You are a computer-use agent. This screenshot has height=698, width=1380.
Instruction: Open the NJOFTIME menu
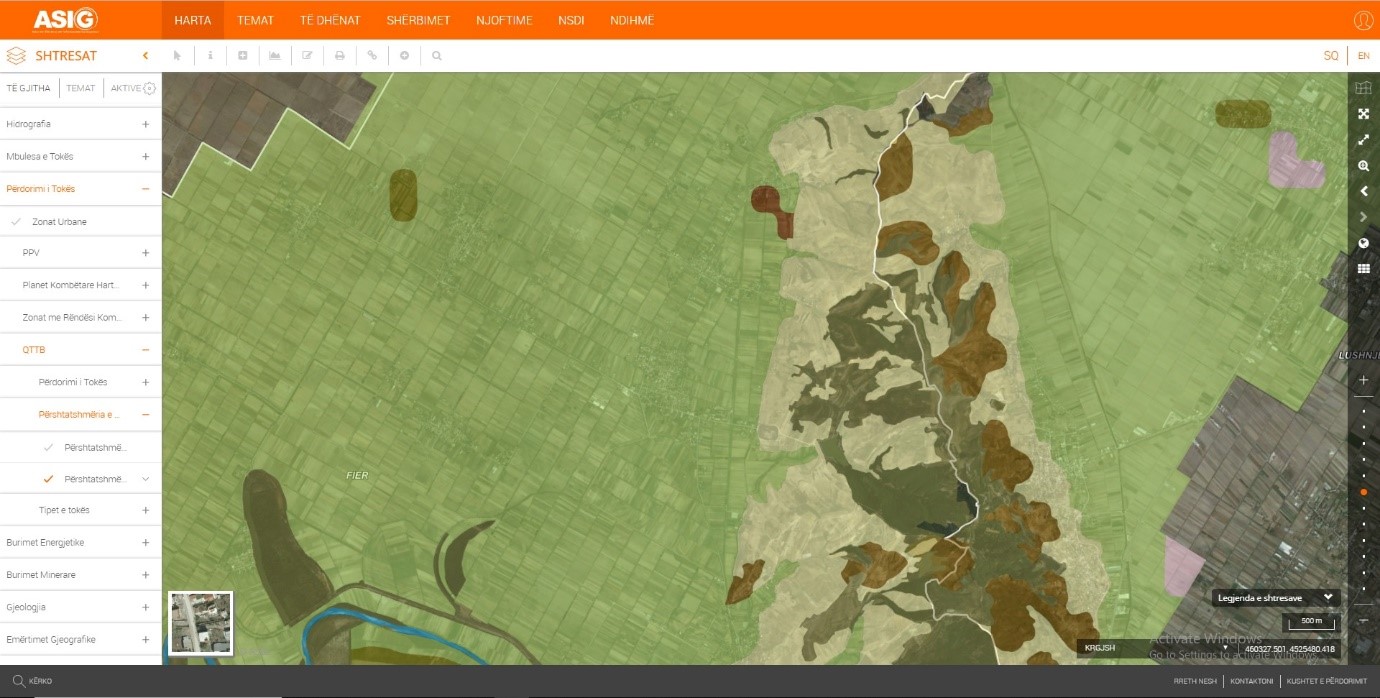pos(504,20)
